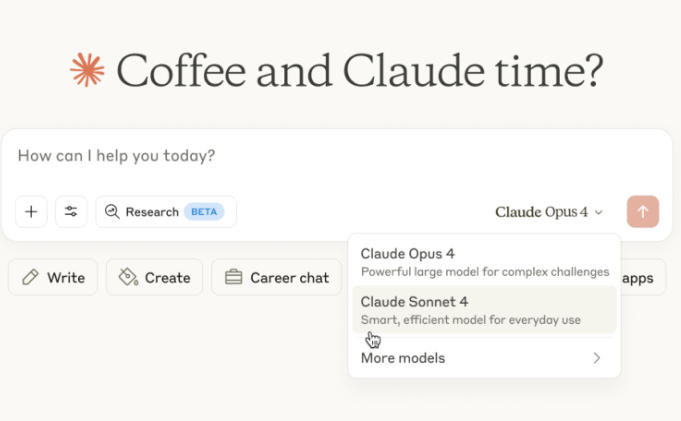Click the blue BETA badge
The image size is (681, 421).
pyautogui.click(x=204, y=212)
